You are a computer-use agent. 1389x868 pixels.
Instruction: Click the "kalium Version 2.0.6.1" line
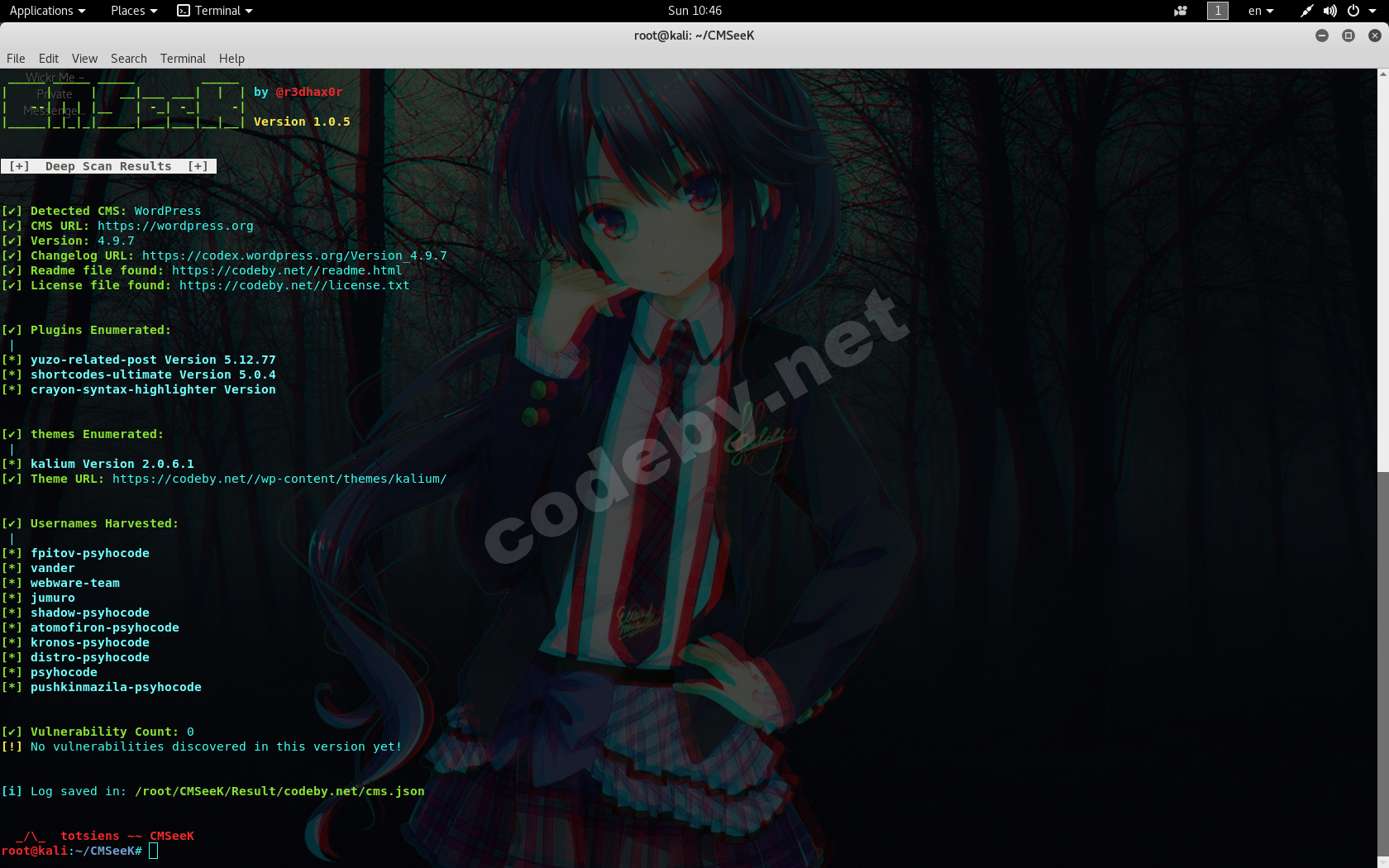tap(98, 464)
